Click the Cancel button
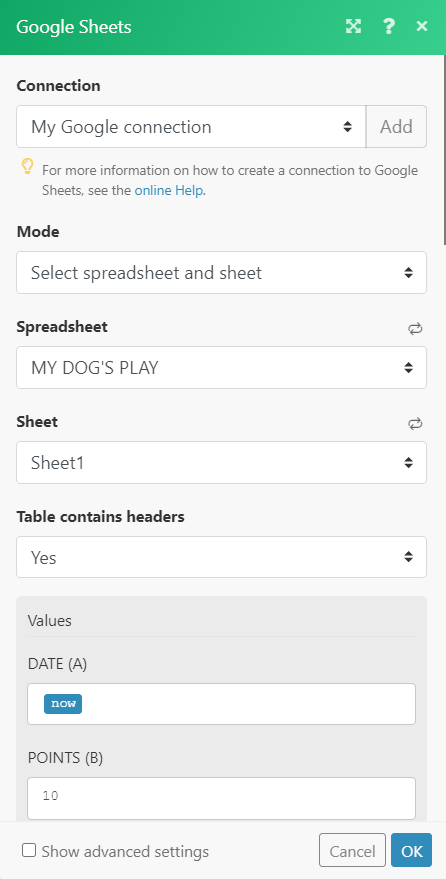This screenshot has width=446, height=879. tap(352, 852)
